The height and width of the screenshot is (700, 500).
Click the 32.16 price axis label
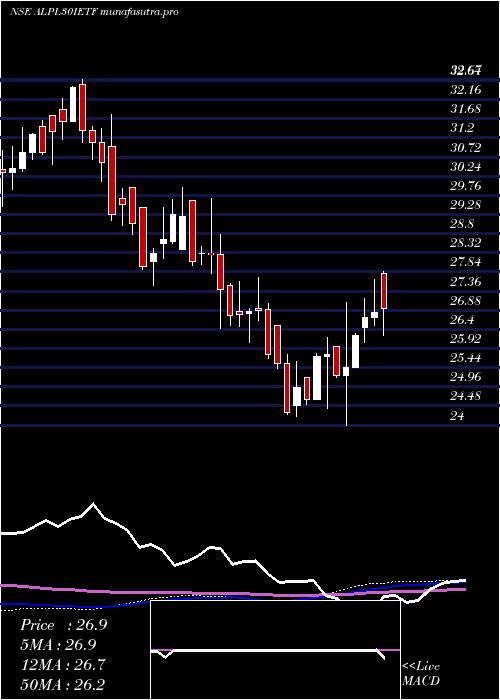click(466, 90)
